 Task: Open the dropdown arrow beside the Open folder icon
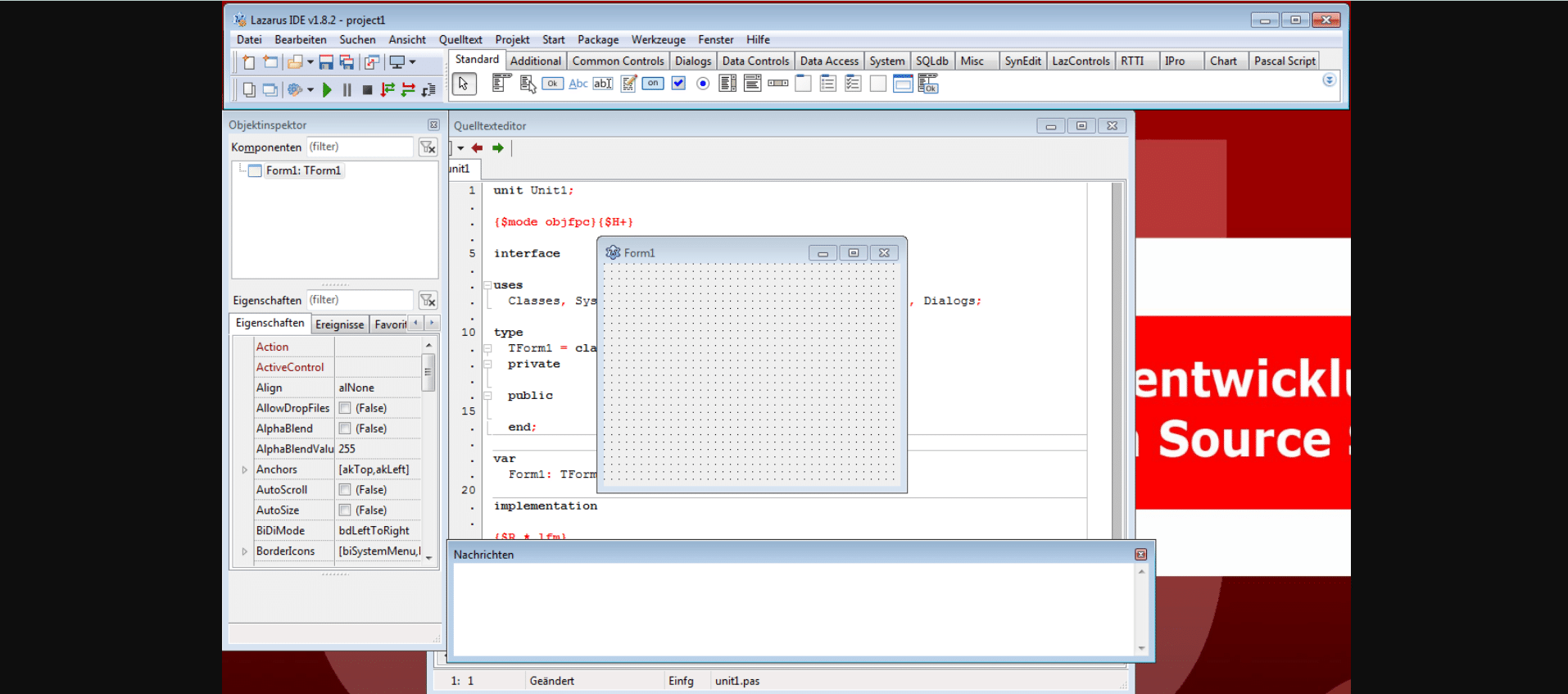pos(310,62)
